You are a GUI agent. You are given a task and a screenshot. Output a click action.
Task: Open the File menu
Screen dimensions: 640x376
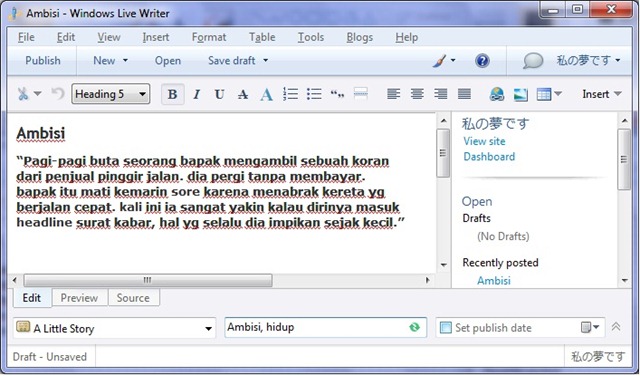coord(26,37)
